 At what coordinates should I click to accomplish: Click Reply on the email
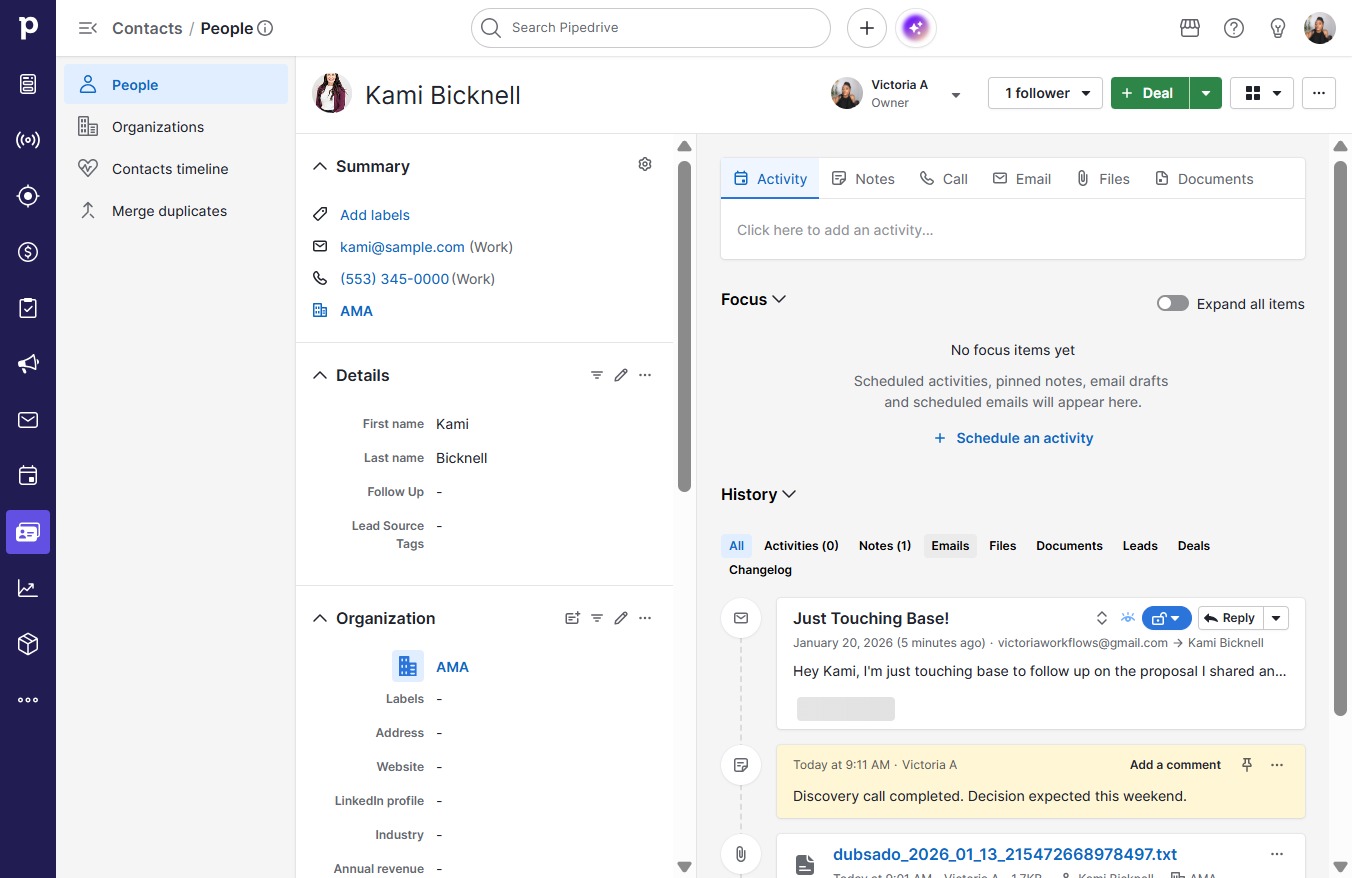[x=1231, y=618]
